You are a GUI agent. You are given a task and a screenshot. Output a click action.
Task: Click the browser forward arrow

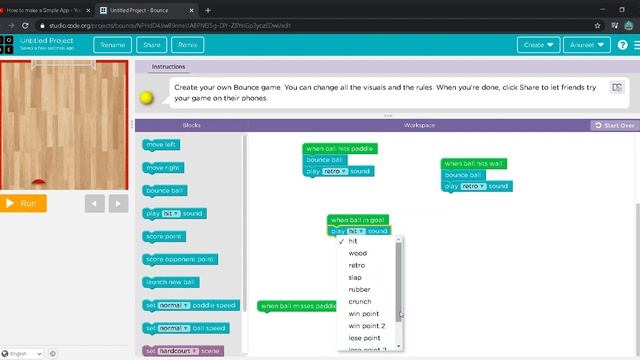(11, 25)
